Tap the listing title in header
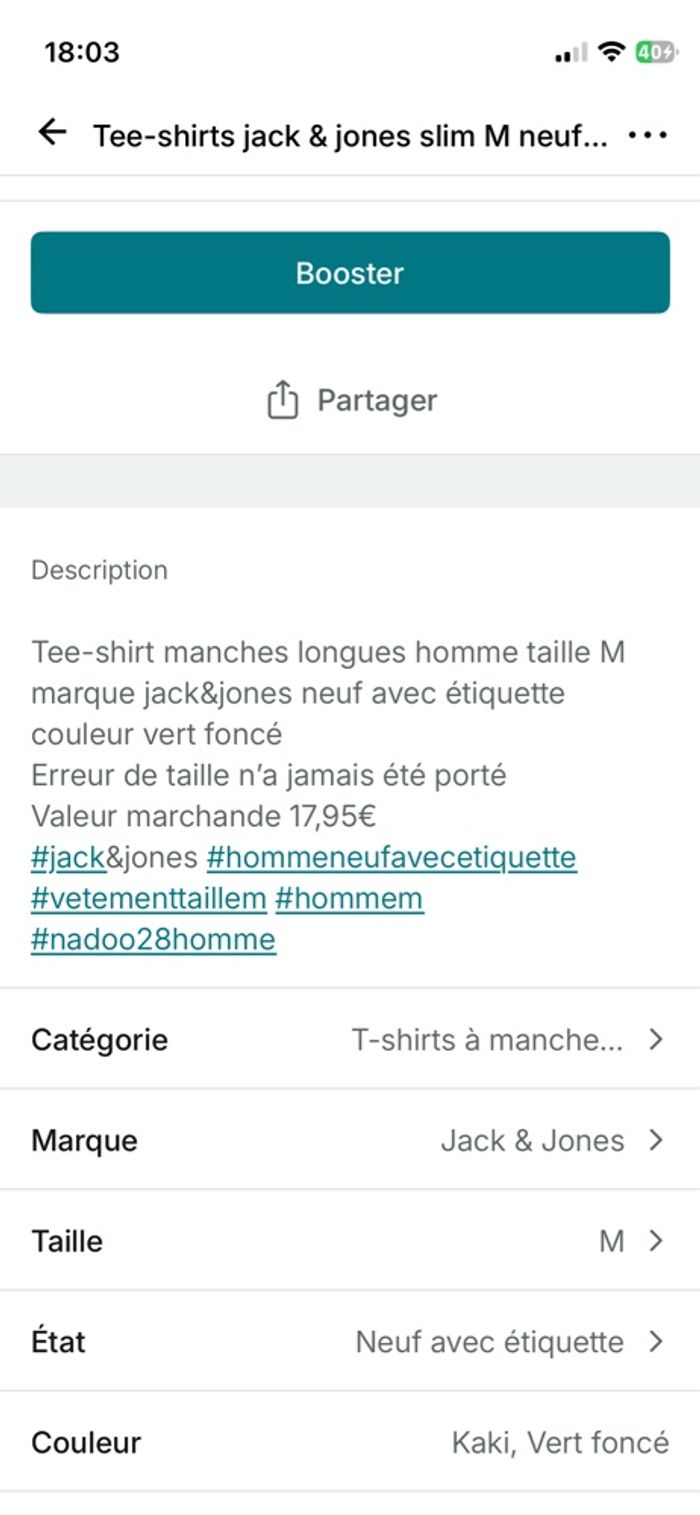Viewport: 700px width, 1515px height. tap(350, 135)
